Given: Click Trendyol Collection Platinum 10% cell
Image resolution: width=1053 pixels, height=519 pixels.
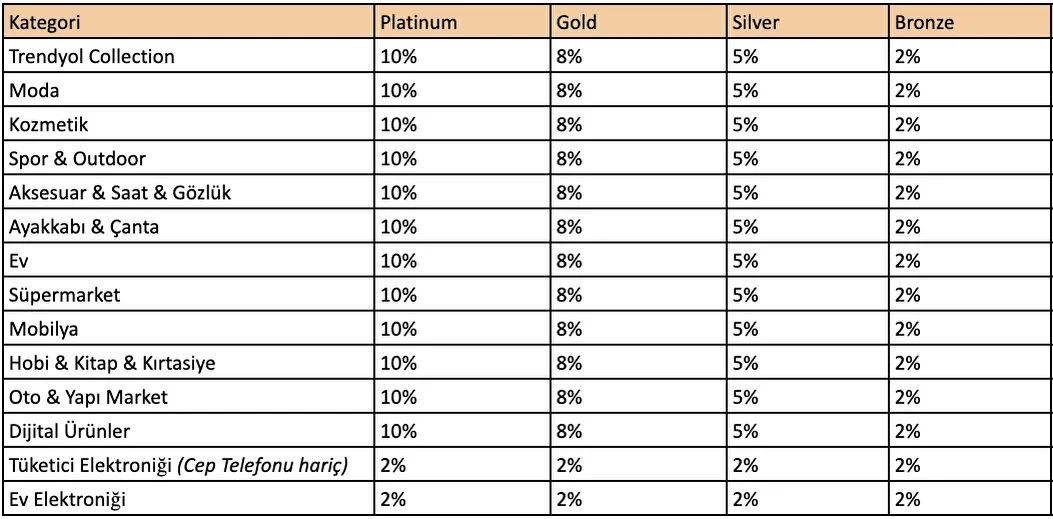Looking at the screenshot, I should 462,56.
